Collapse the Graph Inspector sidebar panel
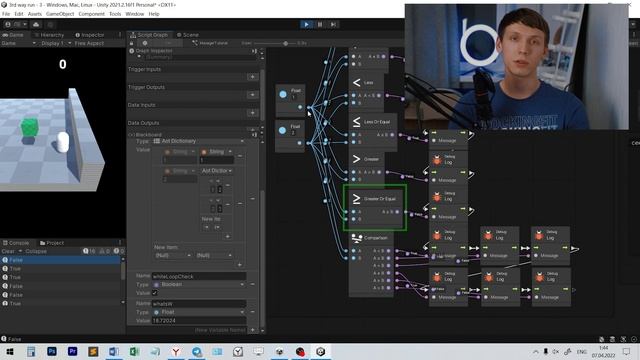The image size is (640, 360). pyautogui.click(x=254, y=51)
